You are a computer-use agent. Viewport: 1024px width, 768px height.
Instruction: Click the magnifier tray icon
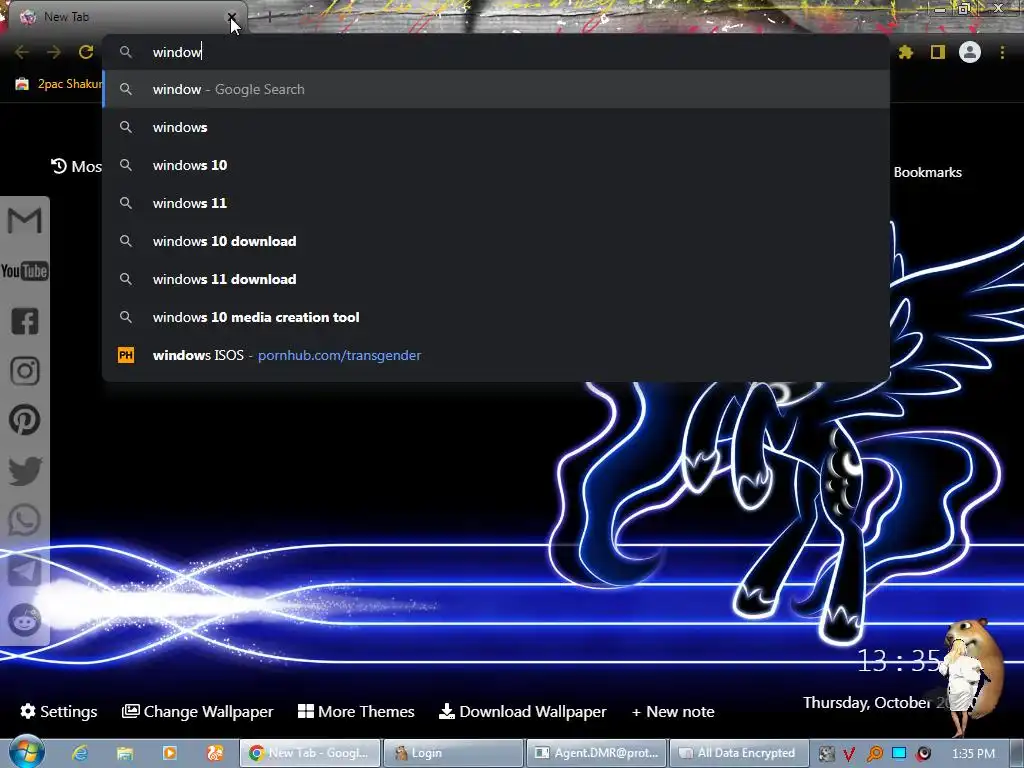pyautogui.click(x=874, y=754)
